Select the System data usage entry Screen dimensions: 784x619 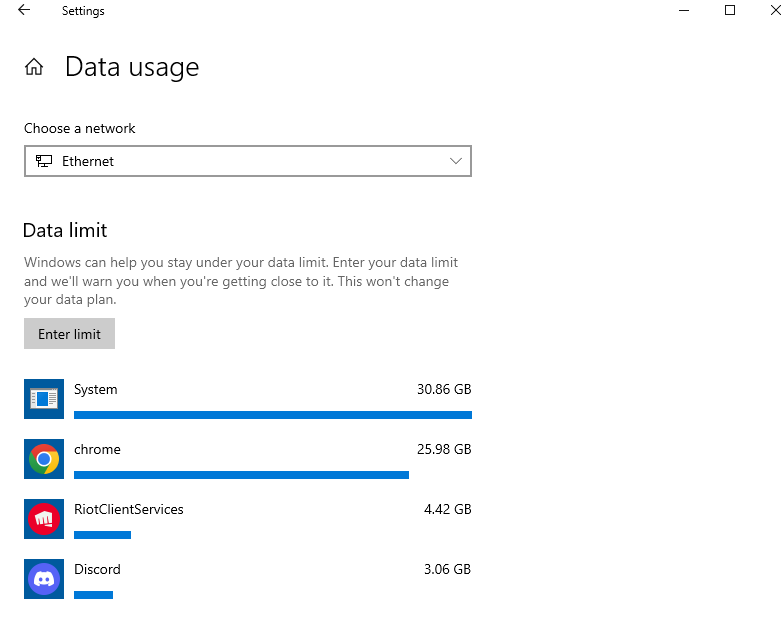(96, 389)
